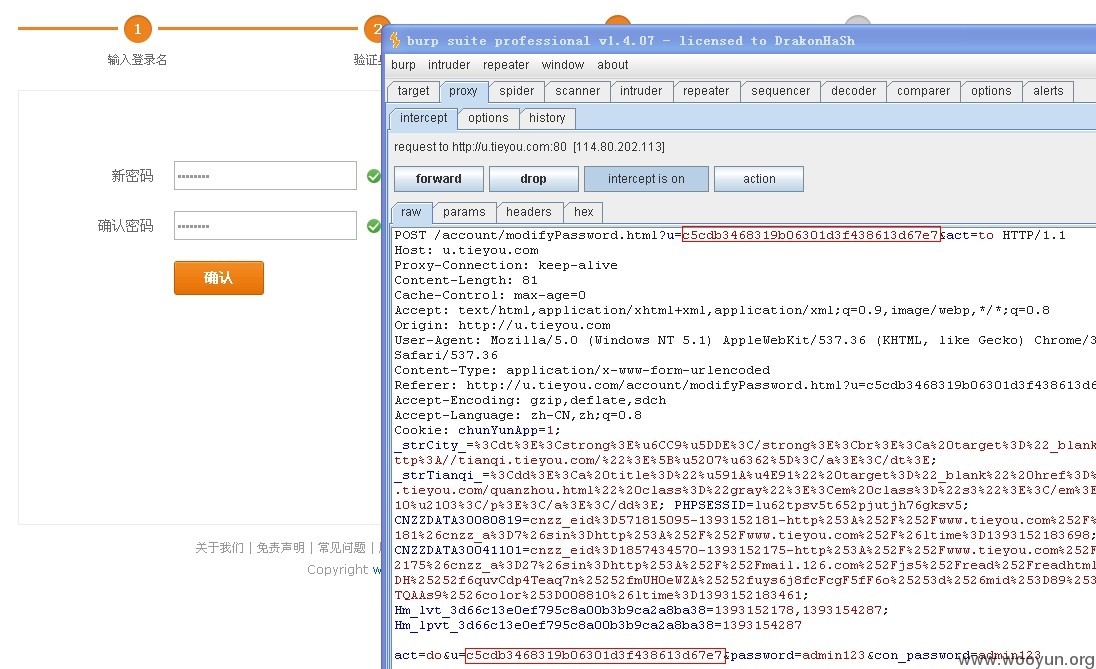Click the 新密码 password field
The width and height of the screenshot is (1096, 669).
[265, 175]
